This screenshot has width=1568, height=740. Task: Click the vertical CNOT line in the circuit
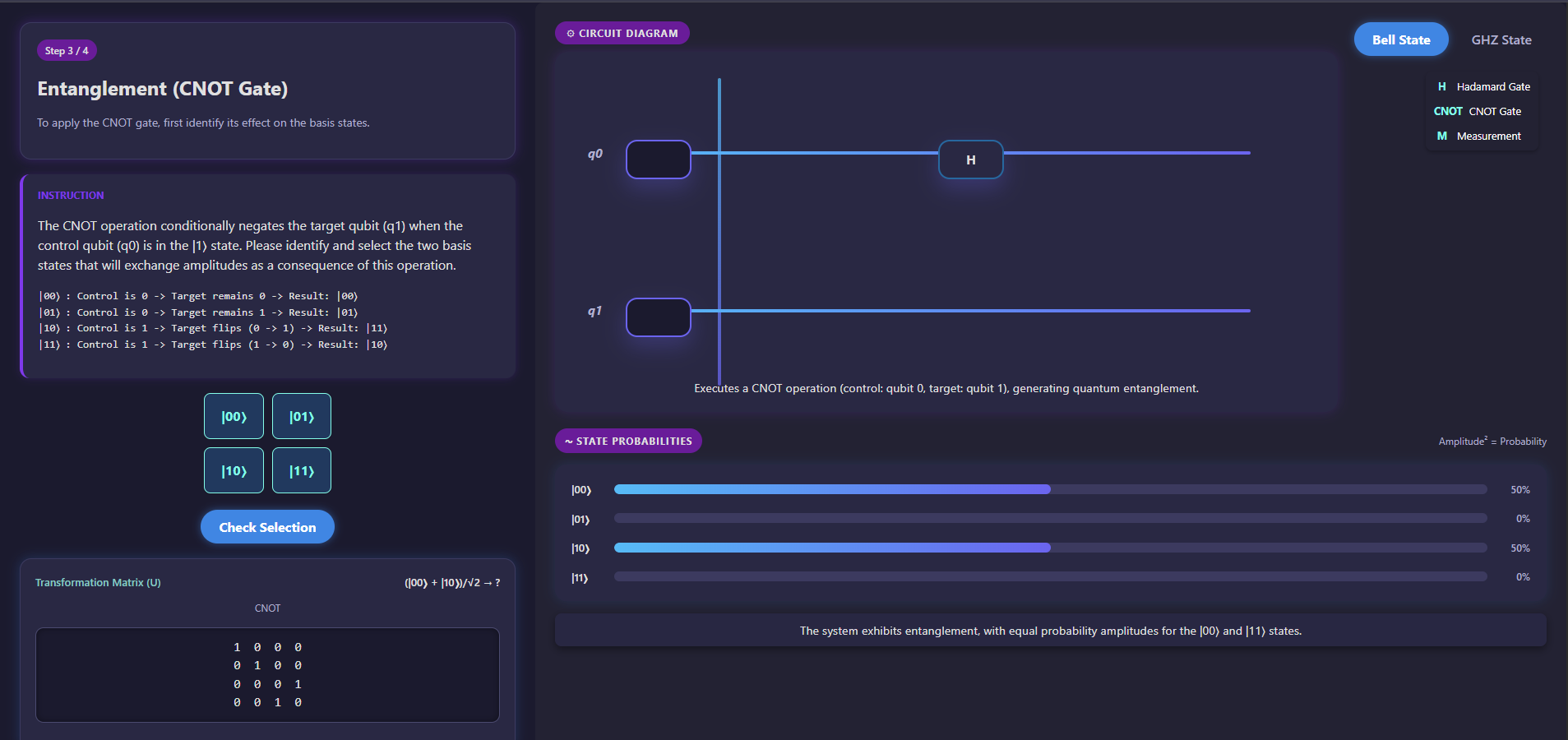[719, 230]
